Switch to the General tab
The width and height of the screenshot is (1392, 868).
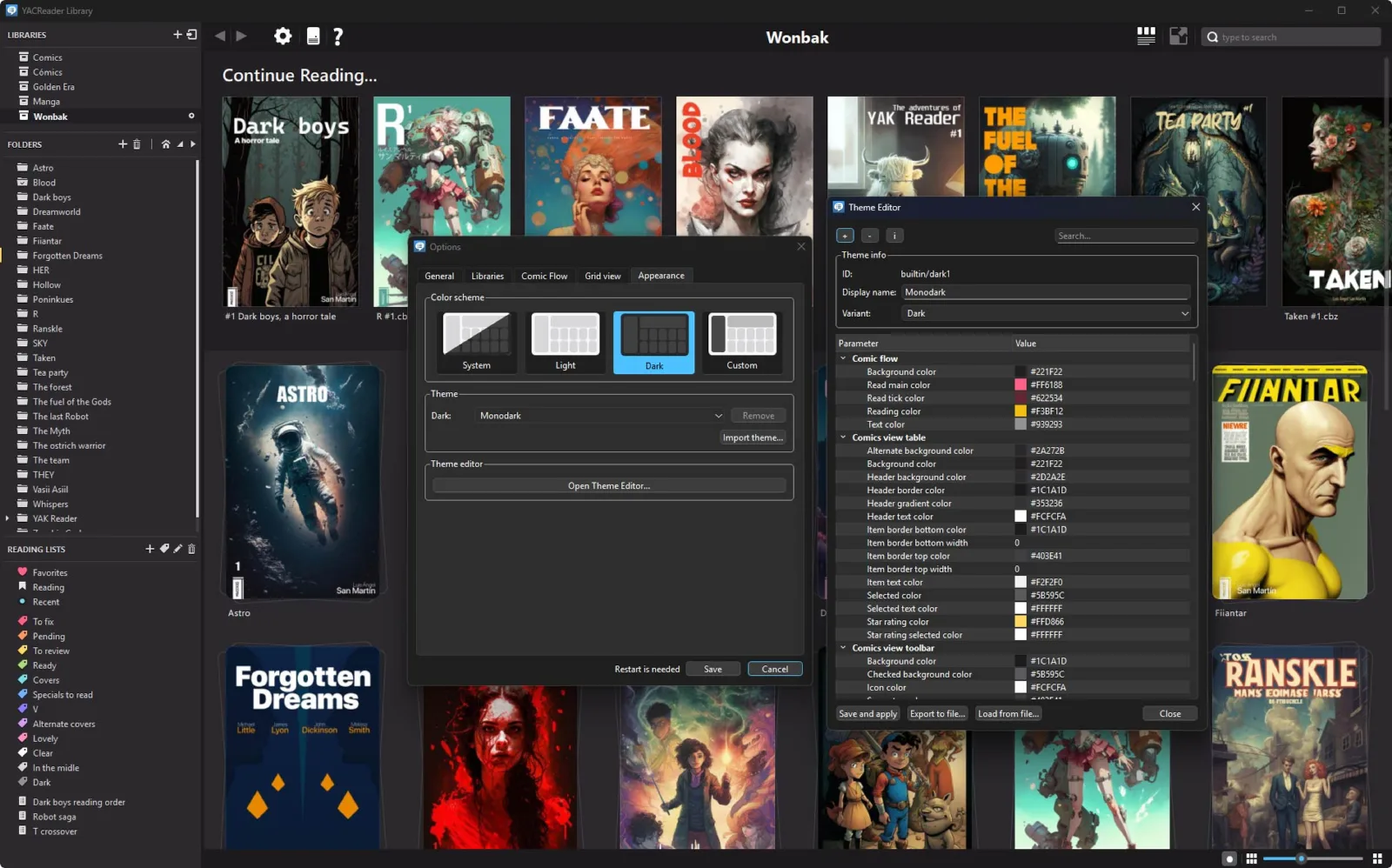(x=439, y=276)
